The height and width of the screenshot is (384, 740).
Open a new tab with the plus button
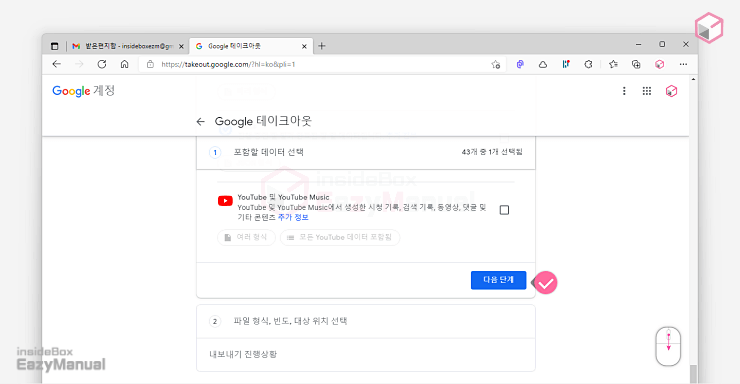point(322,46)
